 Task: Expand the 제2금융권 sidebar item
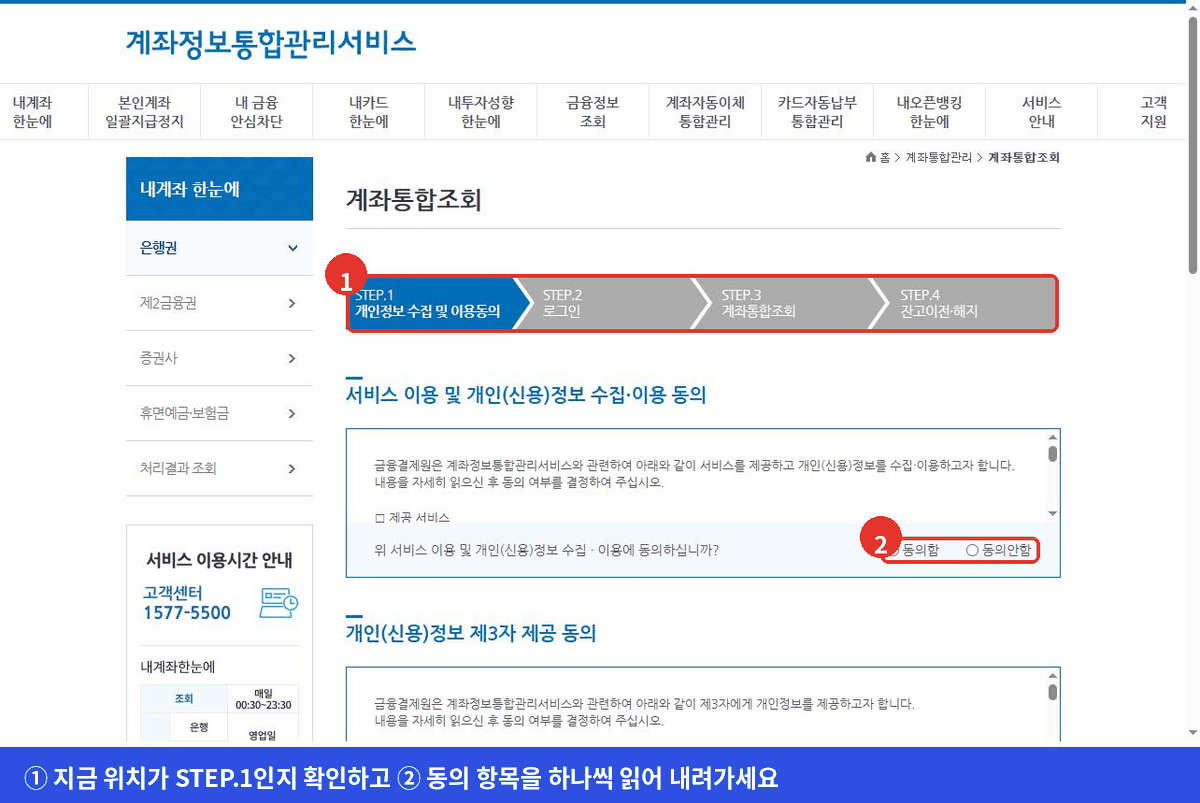[x=219, y=303]
